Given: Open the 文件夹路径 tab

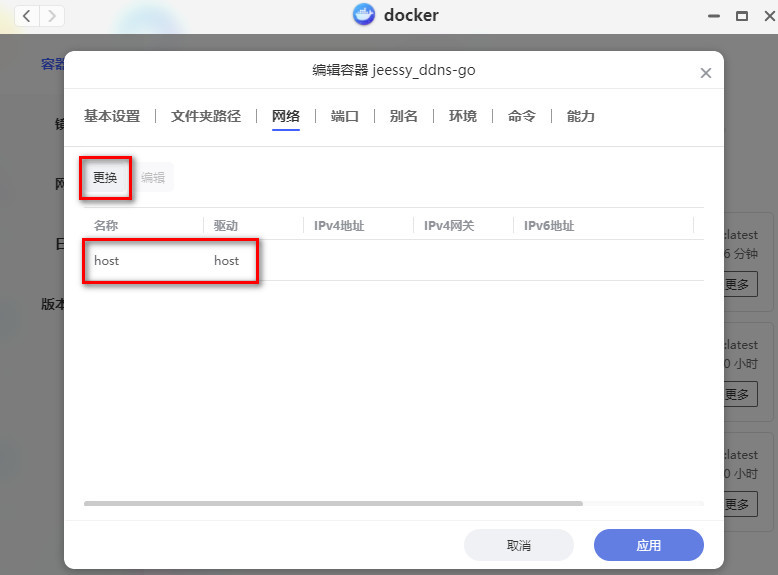Looking at the screenshot, I should (206, 116).
